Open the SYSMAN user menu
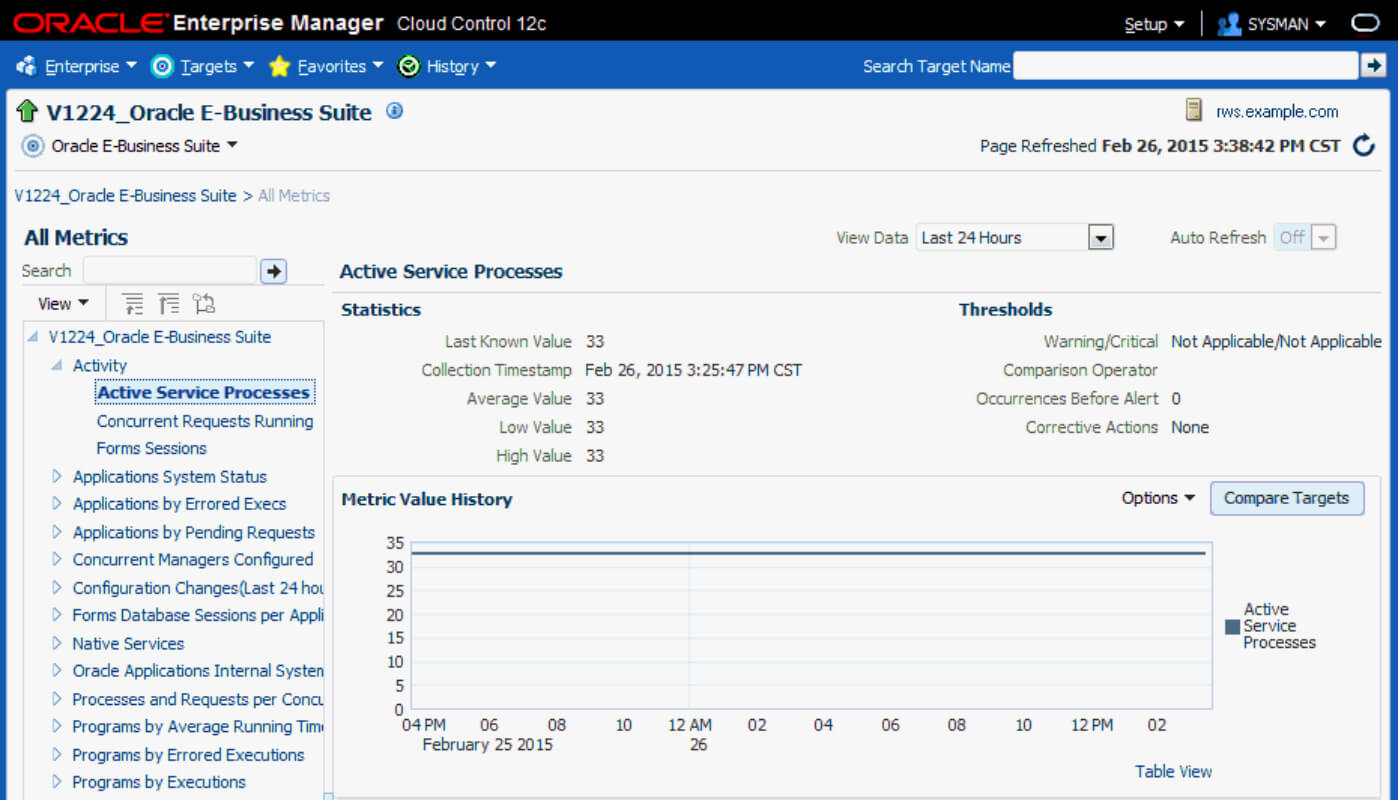The height and width of the screenshot is (800, 1398). click(1287, 24)
